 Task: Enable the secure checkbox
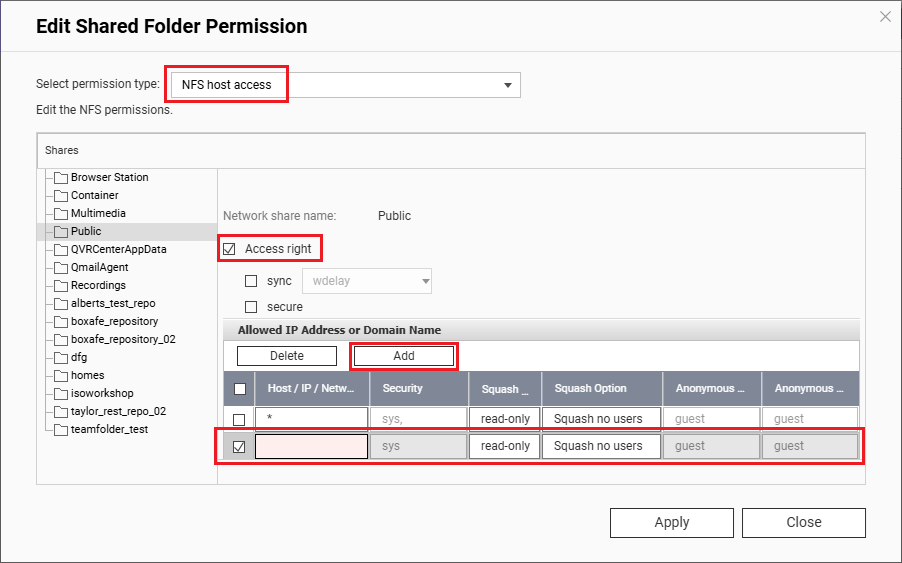[x=252, y=307]
